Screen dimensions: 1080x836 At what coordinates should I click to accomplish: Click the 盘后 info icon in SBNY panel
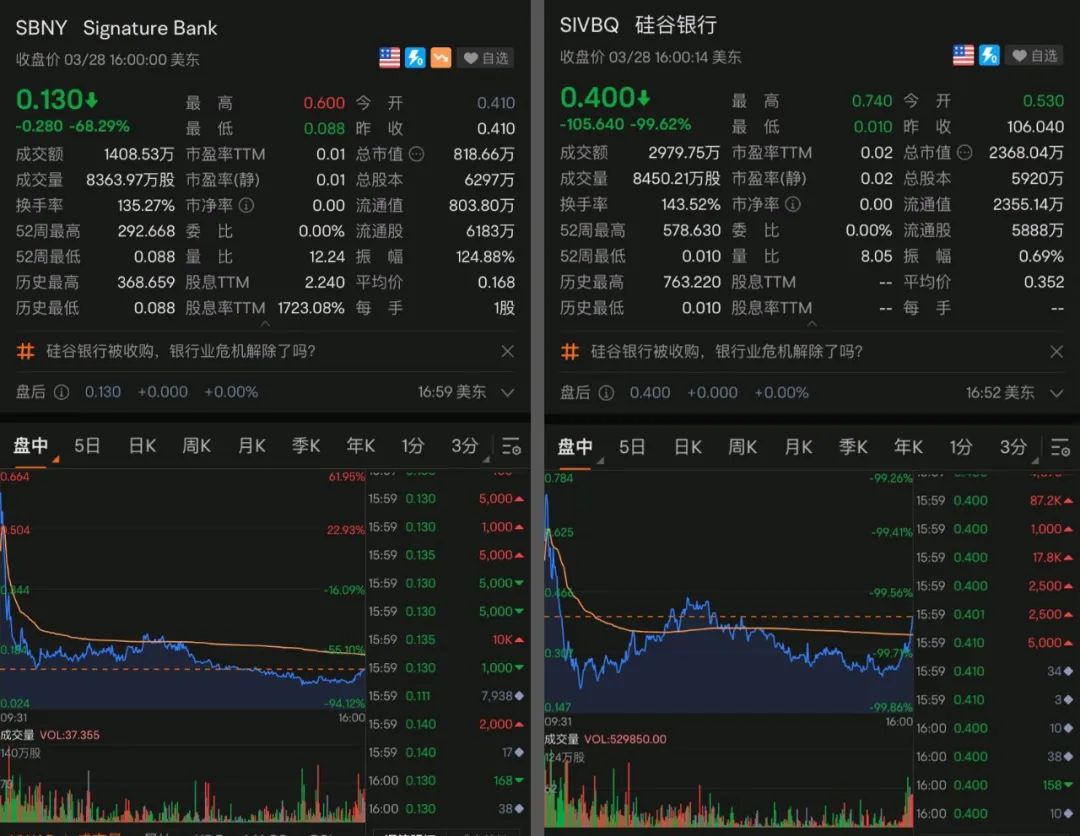point(61,392)
